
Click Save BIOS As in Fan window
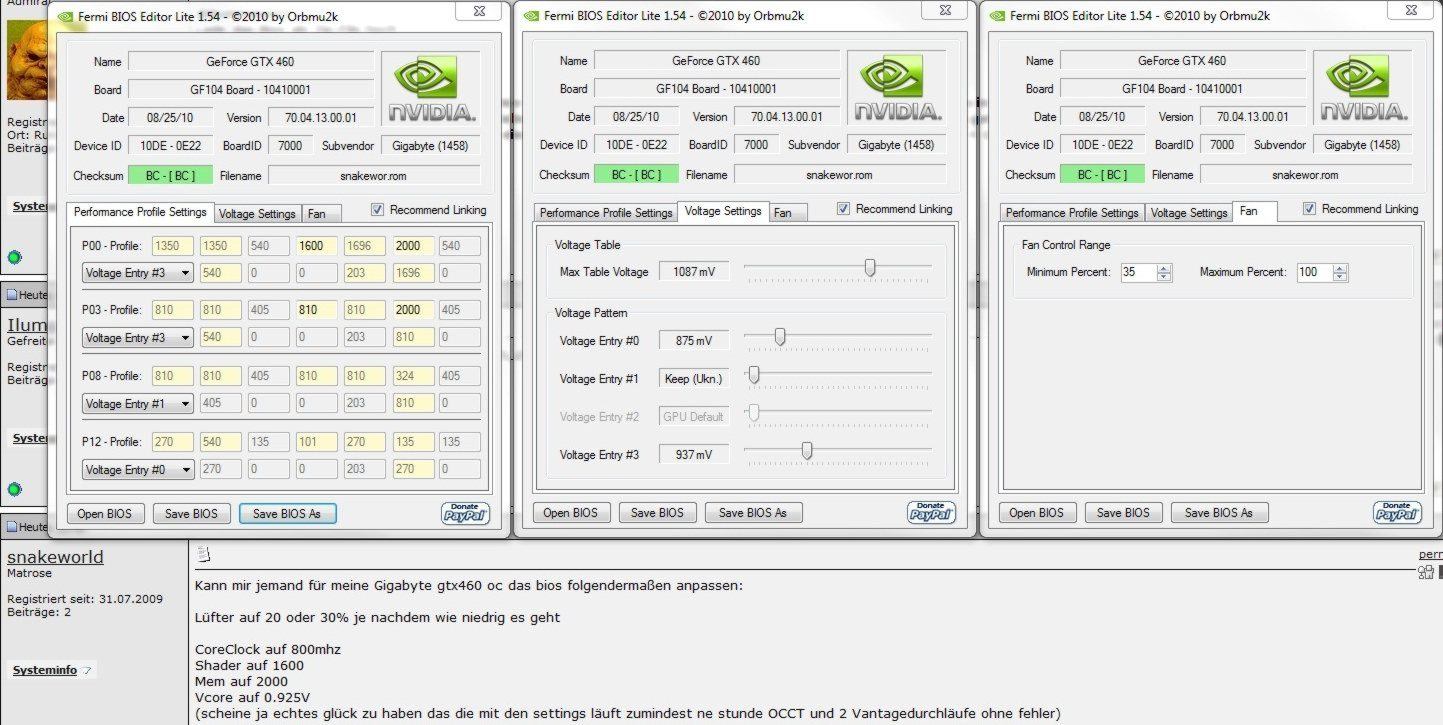[1219, 513]
